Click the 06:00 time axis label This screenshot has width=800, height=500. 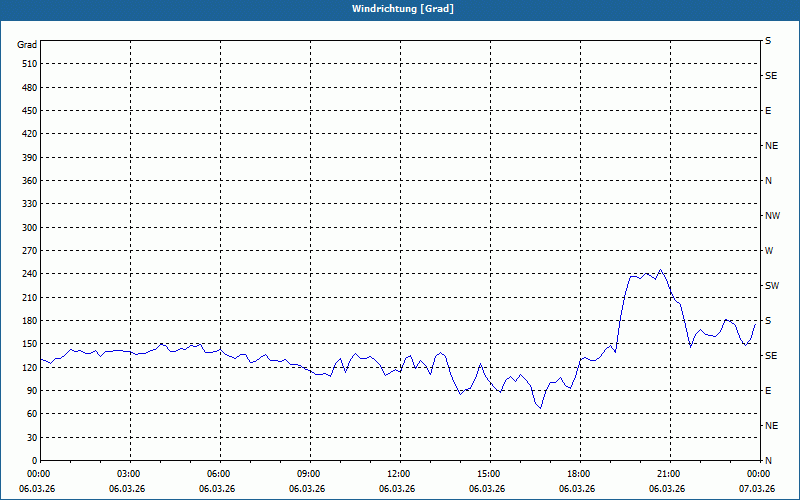(220, 474)
